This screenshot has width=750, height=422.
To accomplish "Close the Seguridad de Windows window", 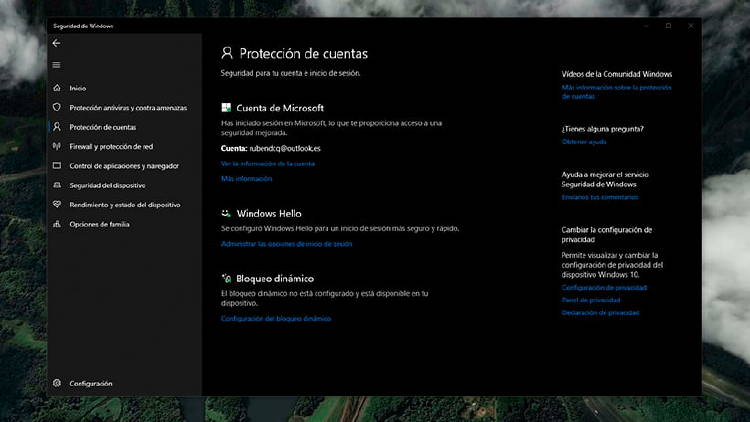I will (691, 26).
